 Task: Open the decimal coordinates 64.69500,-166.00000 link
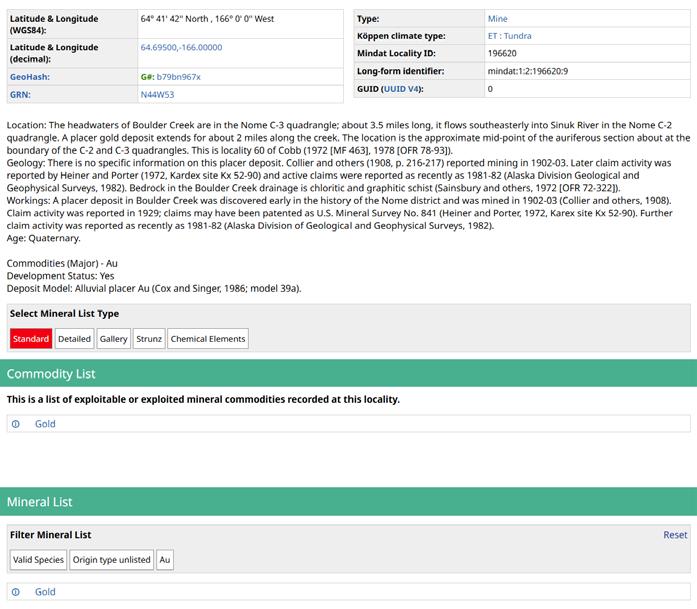point(181,48)
